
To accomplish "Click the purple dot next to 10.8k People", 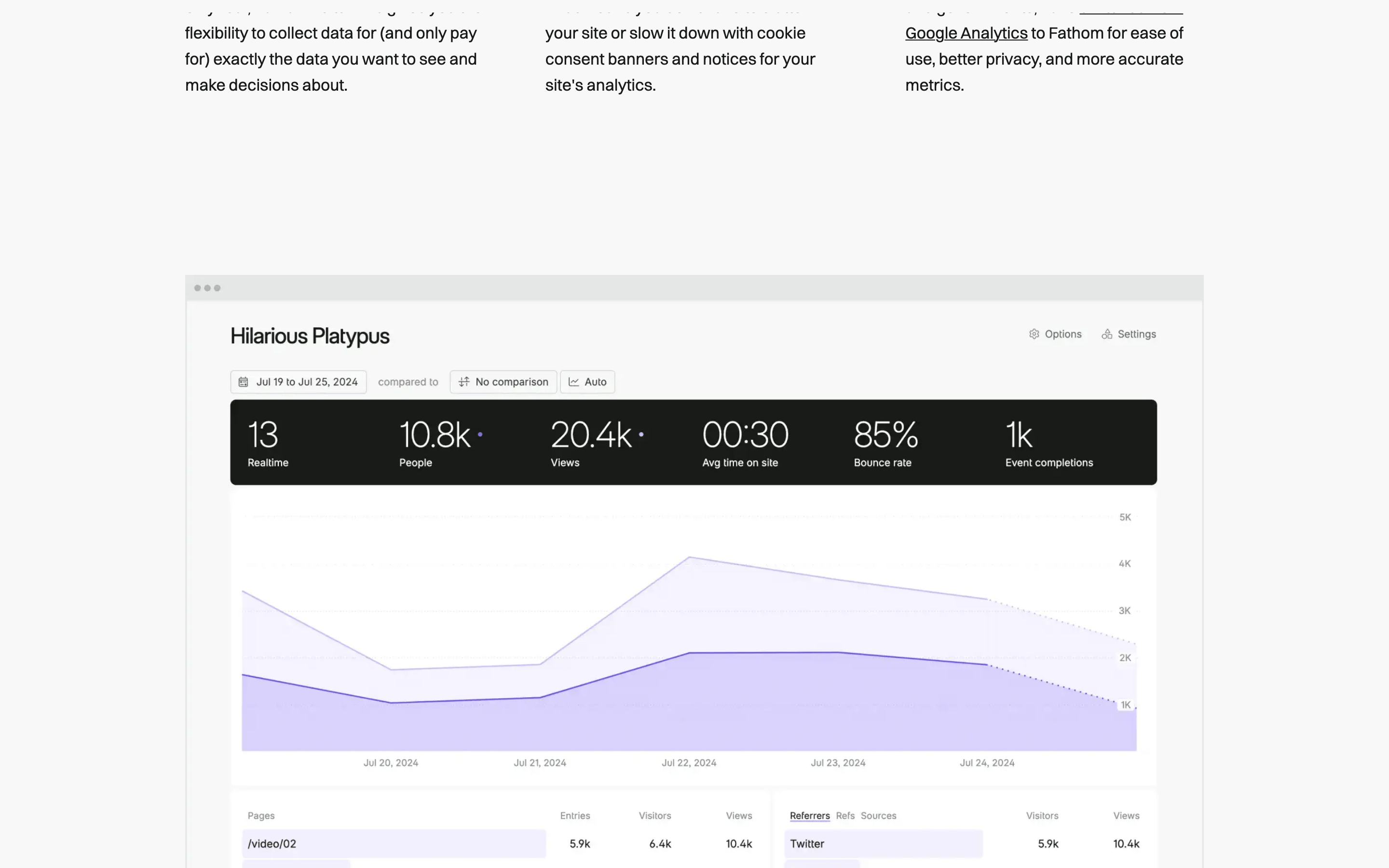I will pyautogui.click(x=480, y=434).
